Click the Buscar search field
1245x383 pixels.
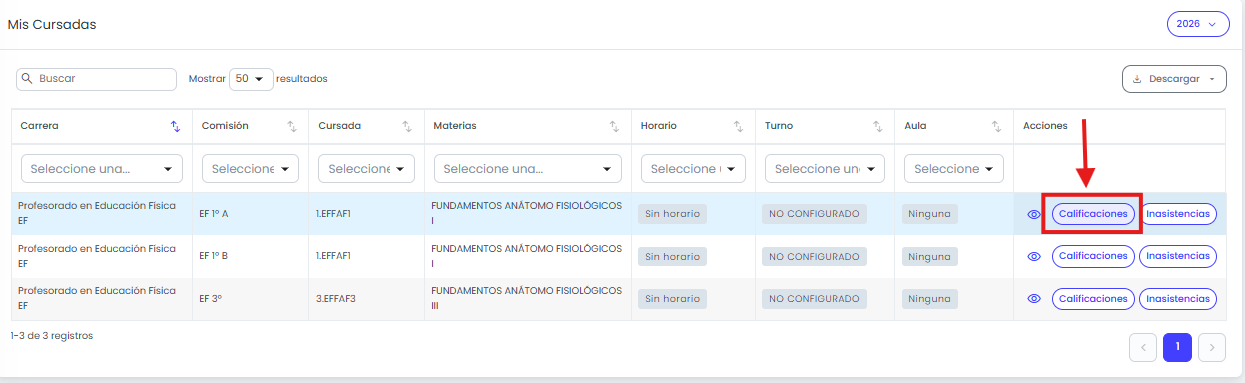pos(97,79)
